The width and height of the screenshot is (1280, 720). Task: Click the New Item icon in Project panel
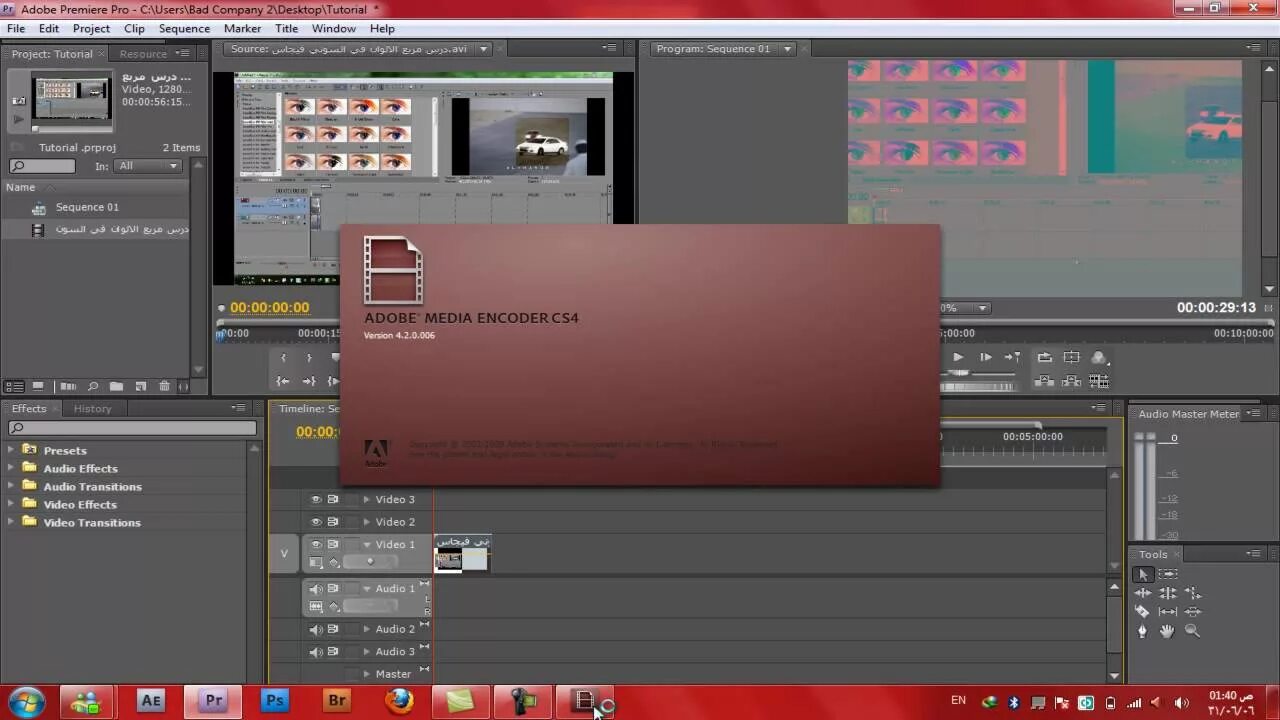tap(141, 386)
